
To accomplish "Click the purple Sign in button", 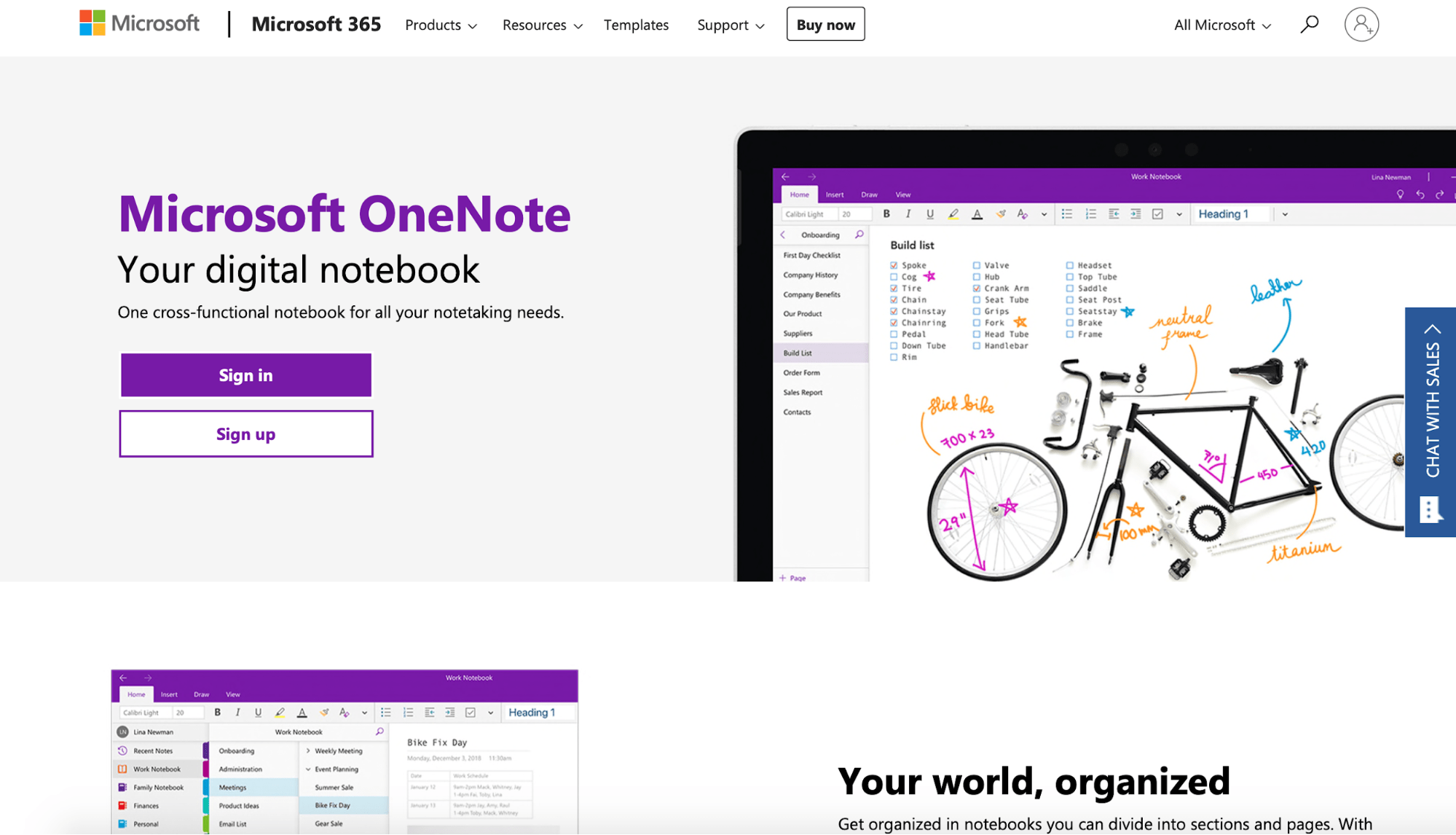I will pyautogui.click(x=246, y=375).
